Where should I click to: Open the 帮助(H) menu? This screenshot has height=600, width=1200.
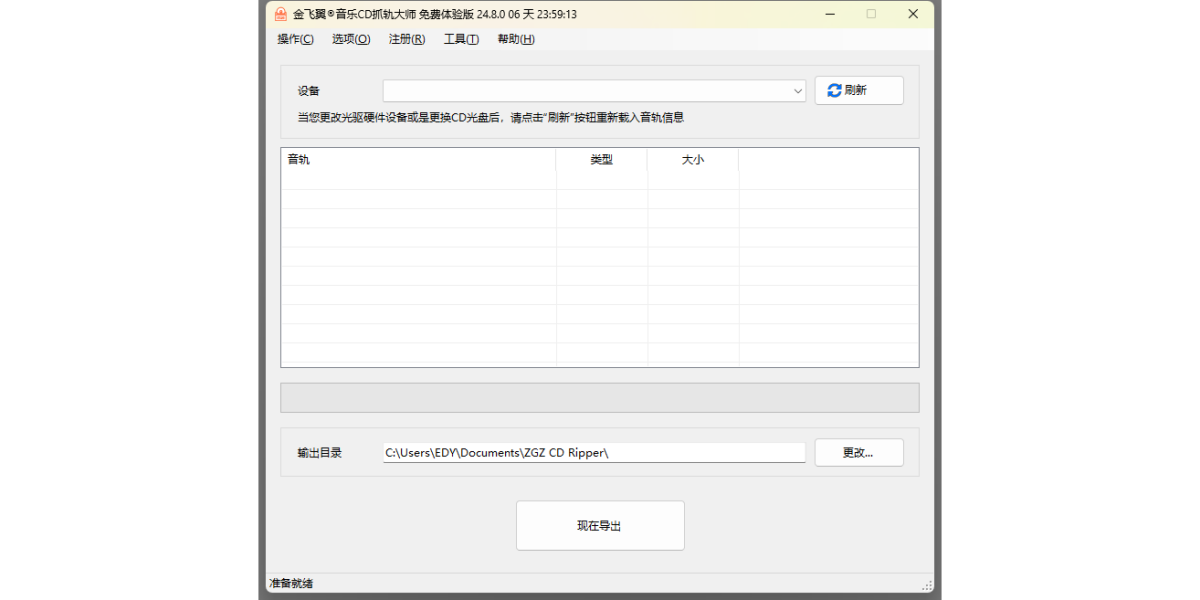(x=514, y=38)
